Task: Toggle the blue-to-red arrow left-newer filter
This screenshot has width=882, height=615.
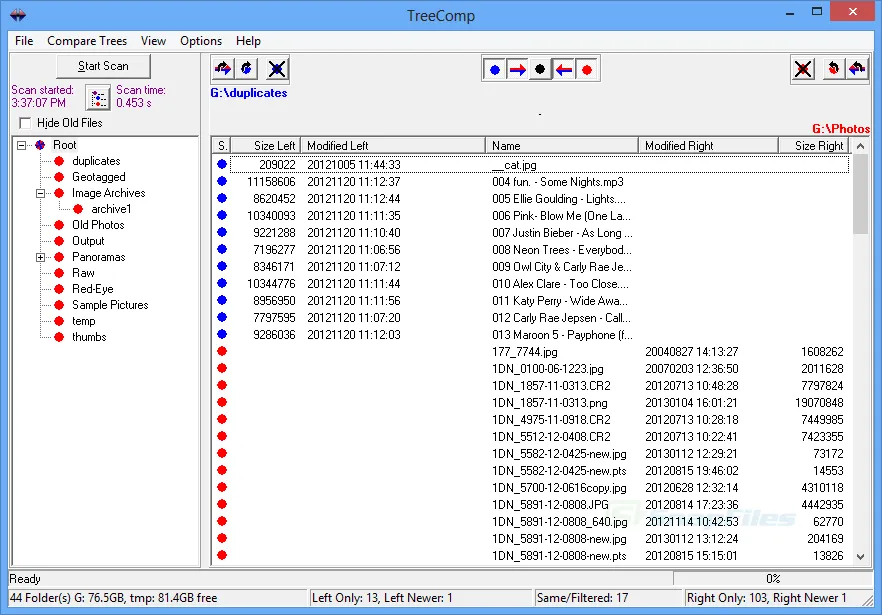Action: click(x=517, y=70)
